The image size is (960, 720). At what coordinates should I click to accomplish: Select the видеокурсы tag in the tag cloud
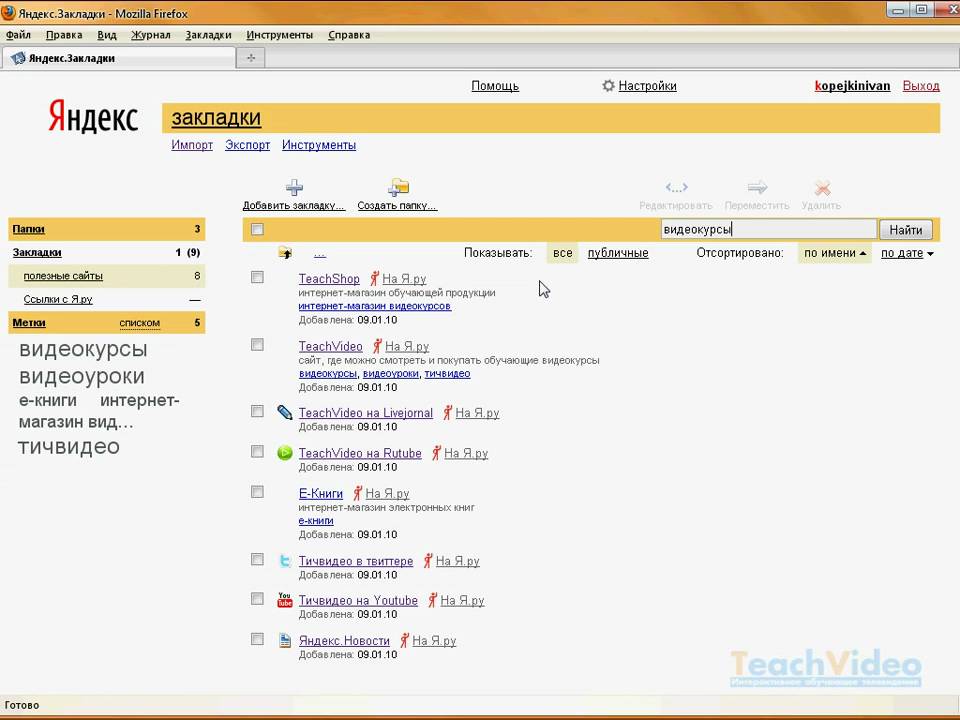[x=83, y=348]
